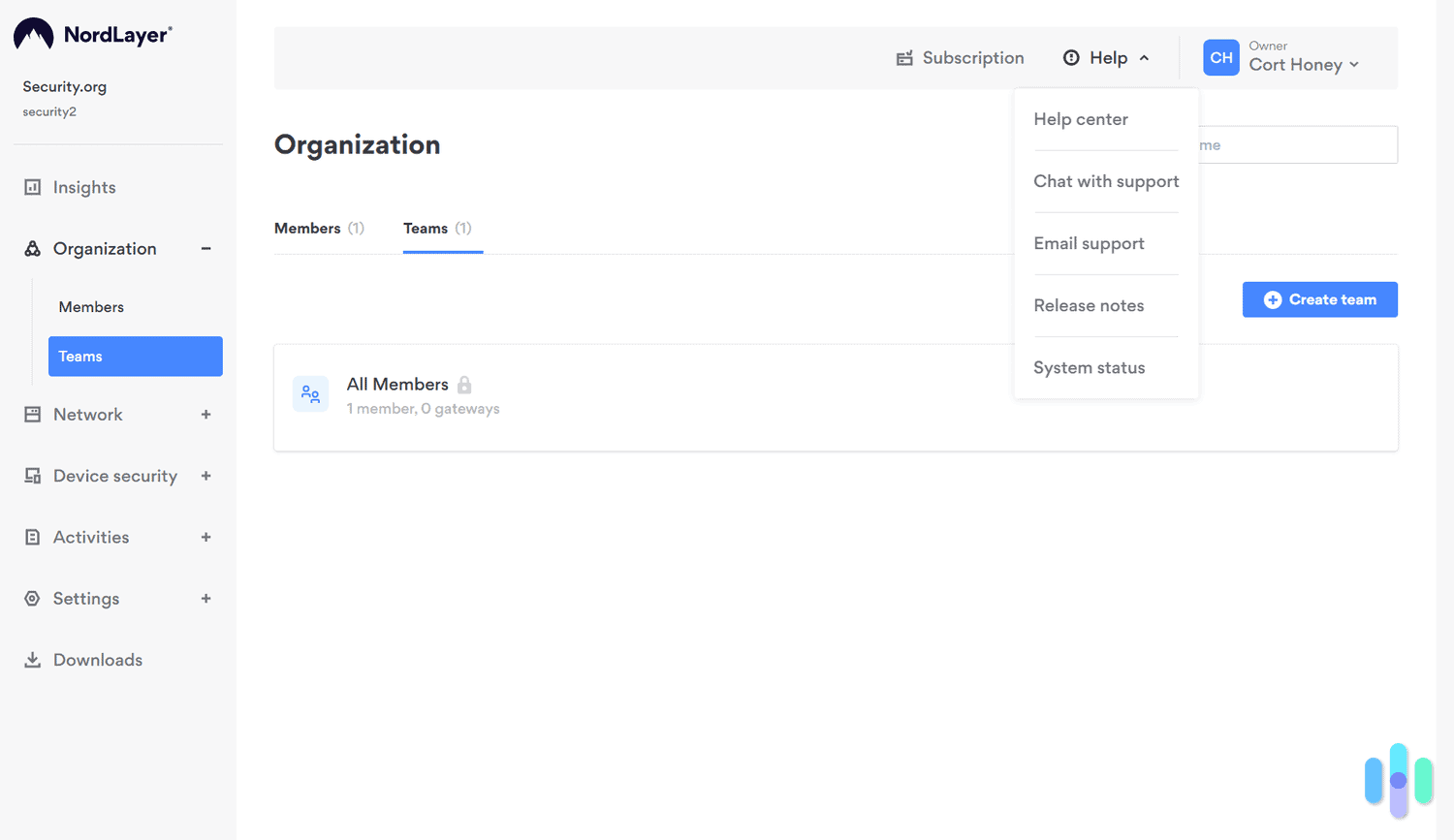Open the CH avatar badge

[x=1220, y=57]
